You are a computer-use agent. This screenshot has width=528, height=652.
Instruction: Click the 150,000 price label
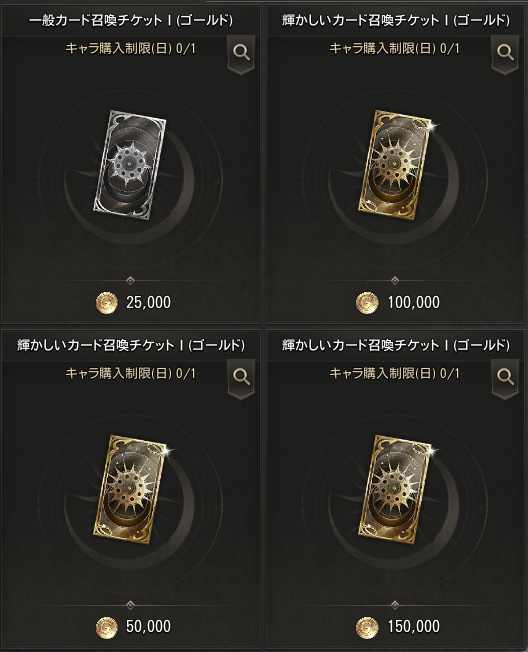pos(414,627)
